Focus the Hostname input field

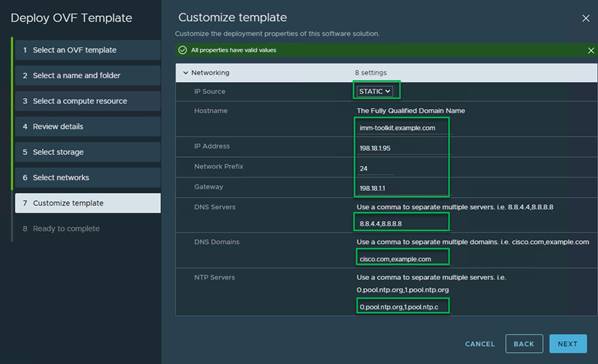pyautogui.click(x=402, y=128)
